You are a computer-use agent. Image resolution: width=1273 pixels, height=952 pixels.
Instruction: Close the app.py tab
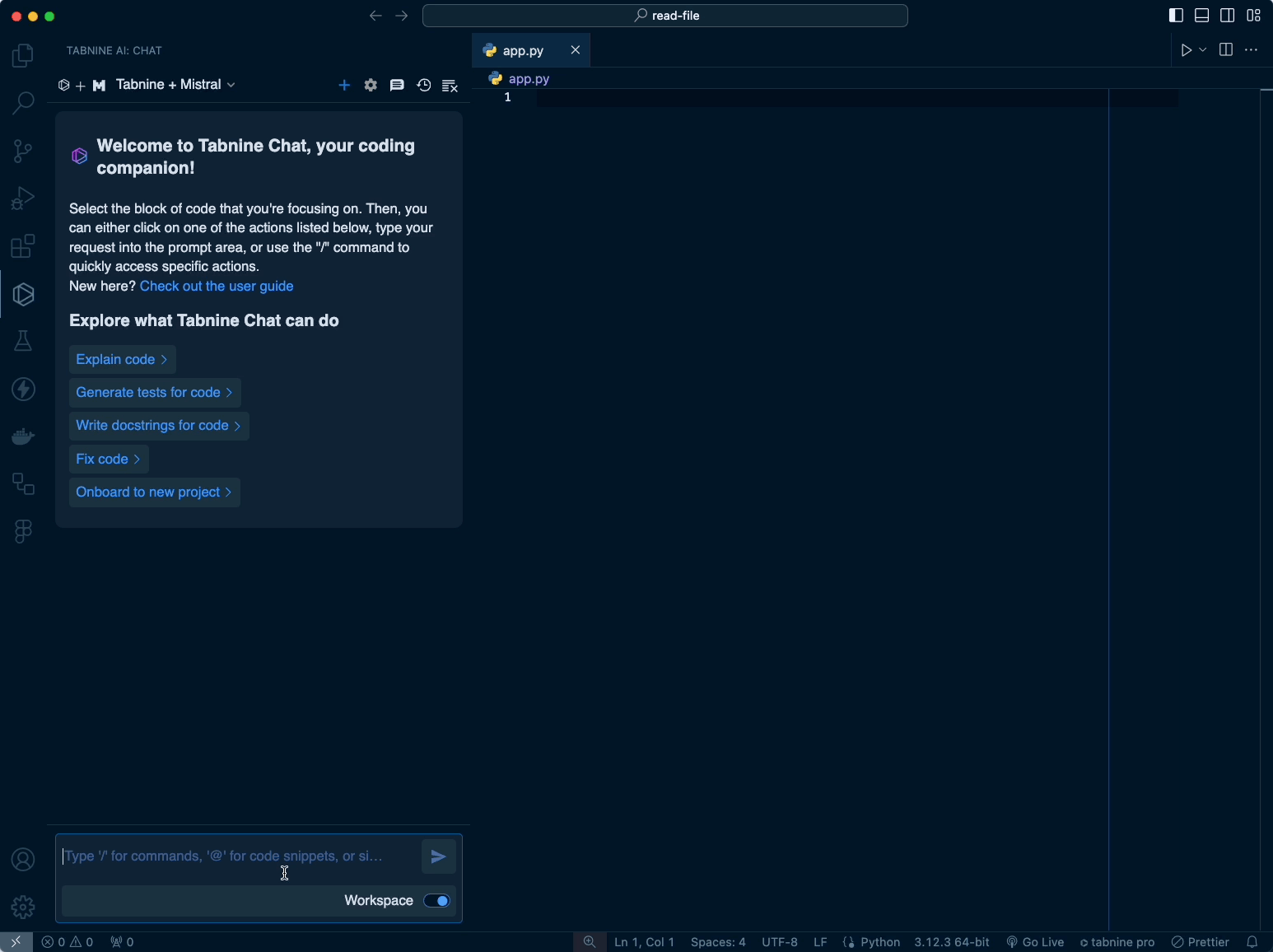tap(576, 50)
